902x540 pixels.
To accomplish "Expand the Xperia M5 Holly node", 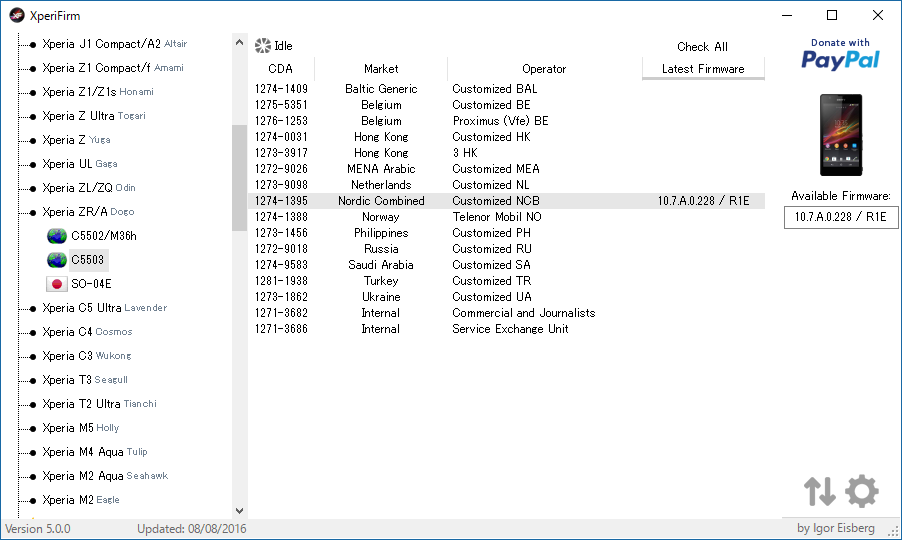I will pos(33,429).
